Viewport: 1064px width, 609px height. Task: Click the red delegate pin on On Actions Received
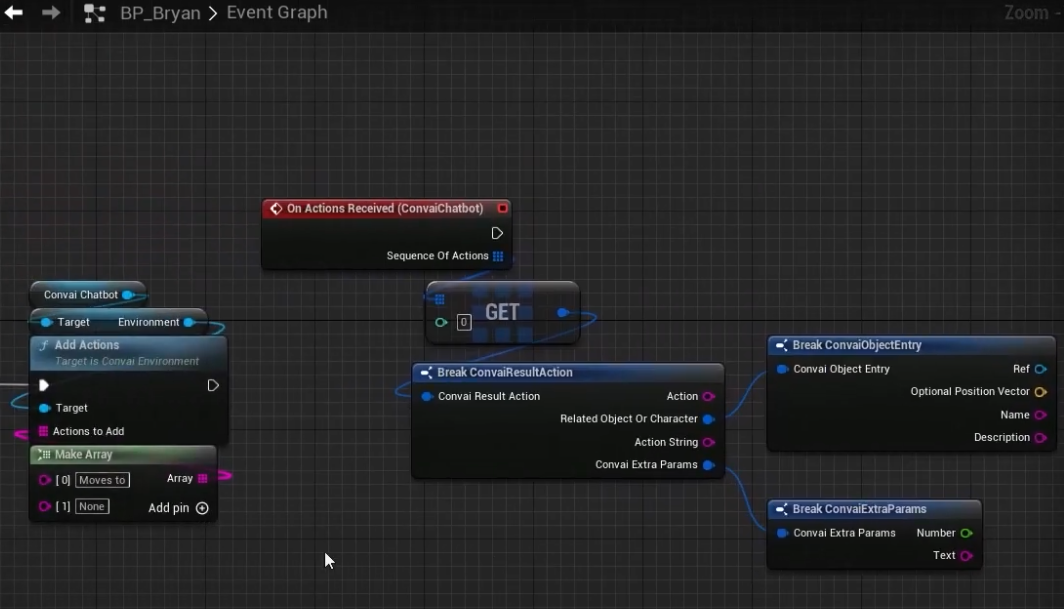(x=502, y=208)
